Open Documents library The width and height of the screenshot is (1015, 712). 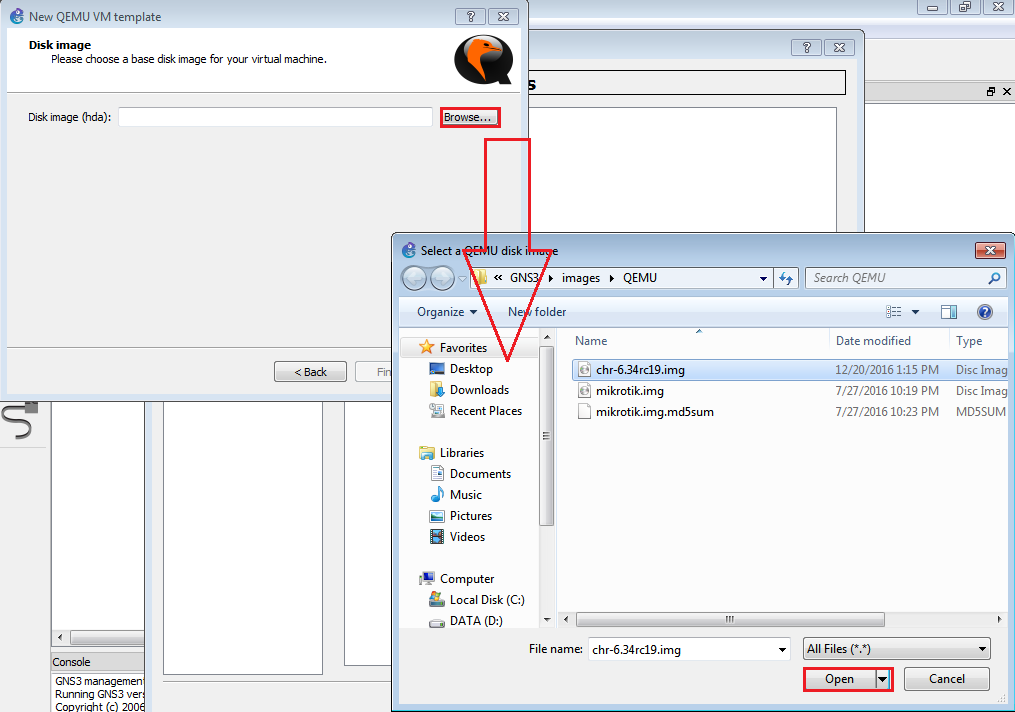(480, 474)
